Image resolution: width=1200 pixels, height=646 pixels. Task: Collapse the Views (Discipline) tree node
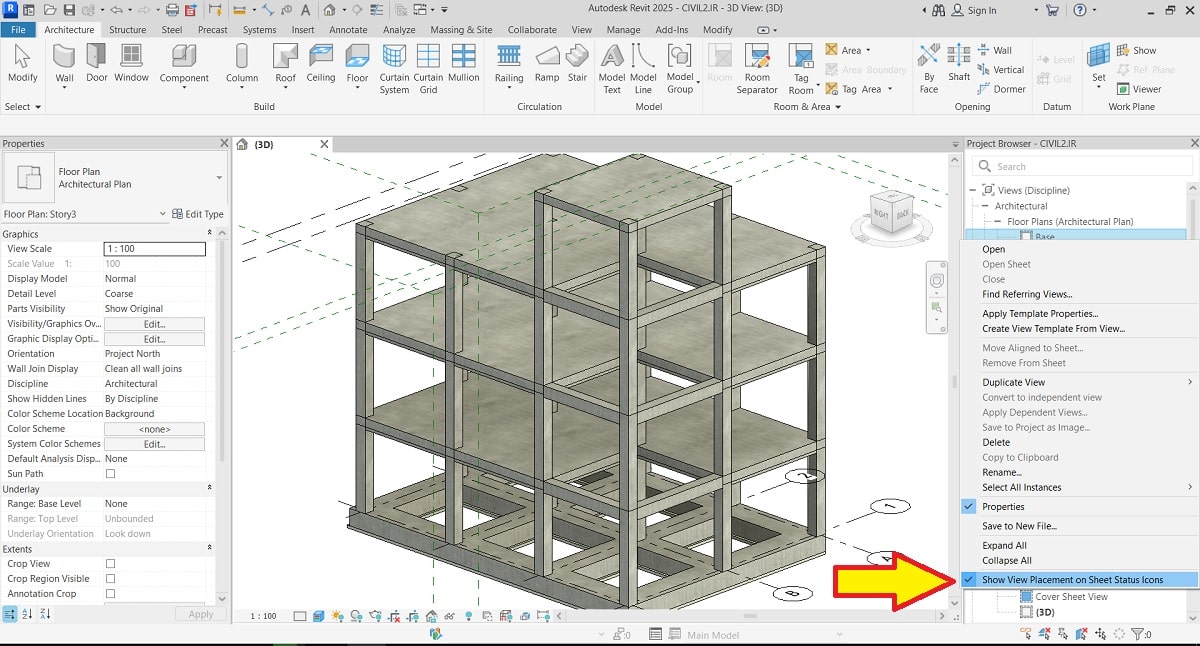tap(975, 191)
